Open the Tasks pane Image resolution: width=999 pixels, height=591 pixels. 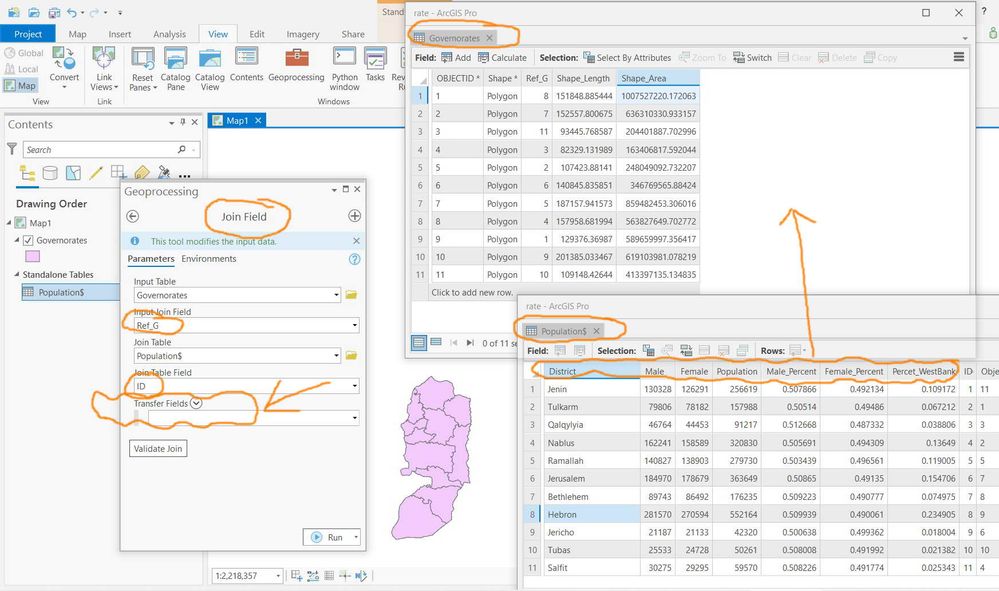(375, 64)
